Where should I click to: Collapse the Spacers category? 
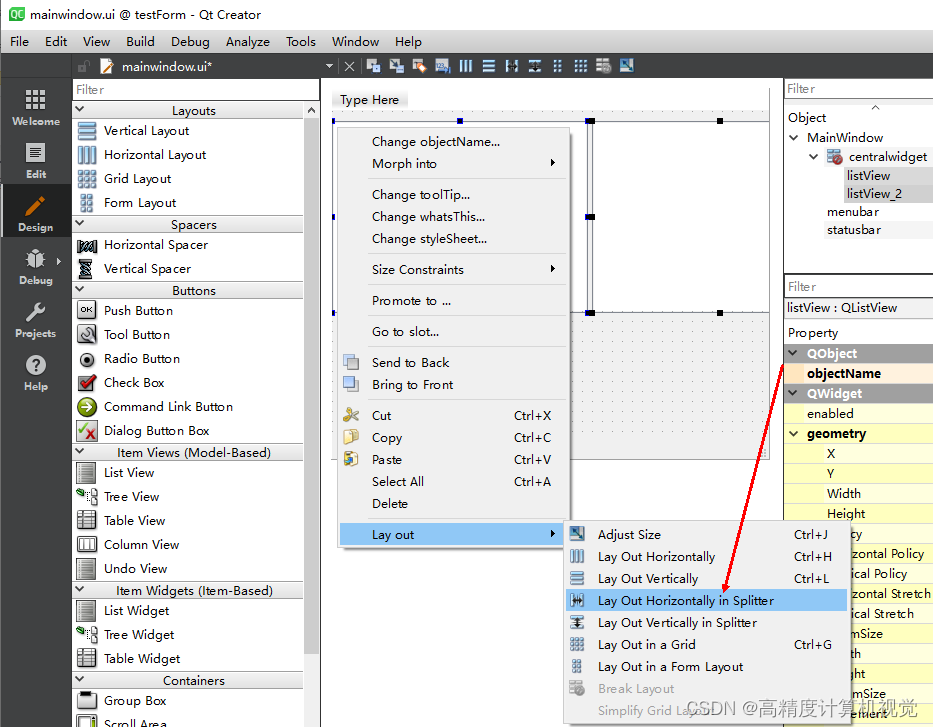80,224
